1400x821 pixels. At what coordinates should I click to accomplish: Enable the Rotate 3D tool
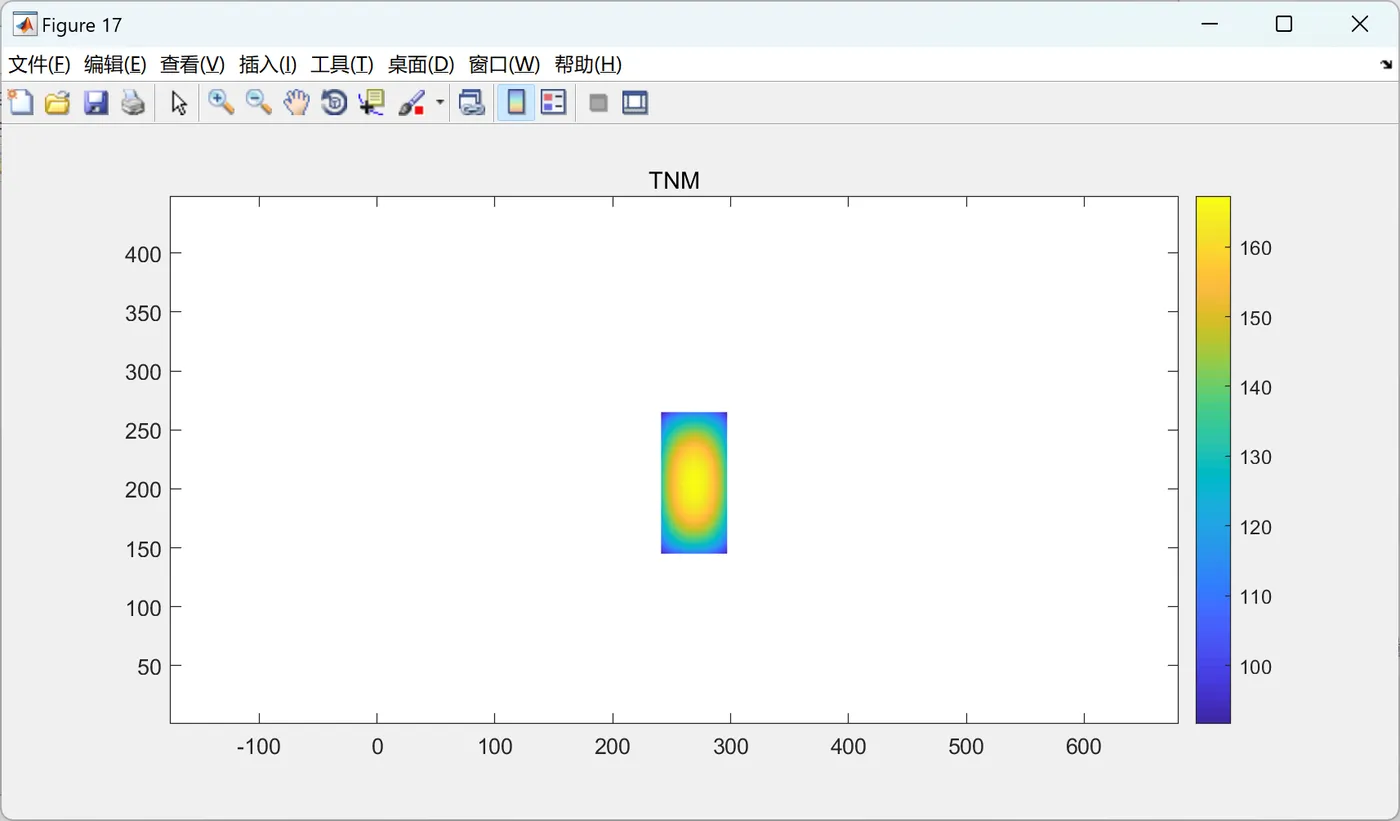click(x=334, y=102)
